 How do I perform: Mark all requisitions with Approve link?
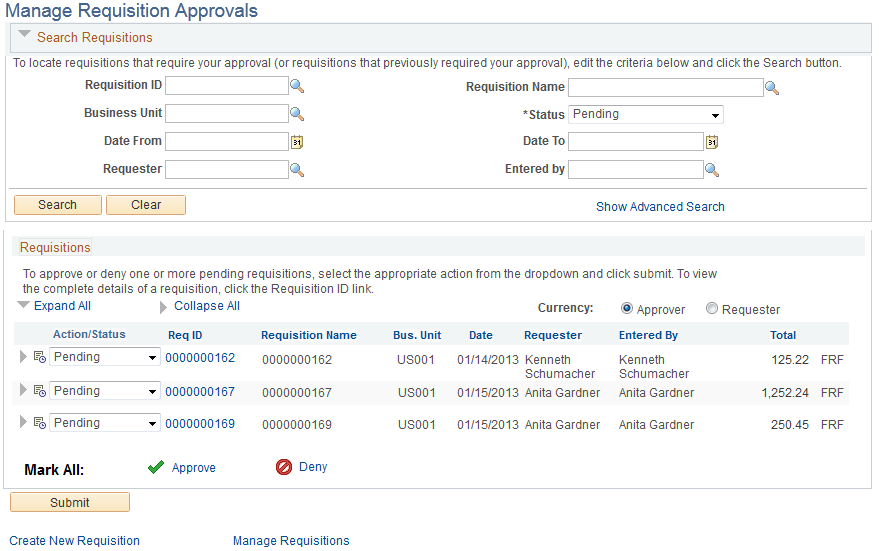point(193,467)
